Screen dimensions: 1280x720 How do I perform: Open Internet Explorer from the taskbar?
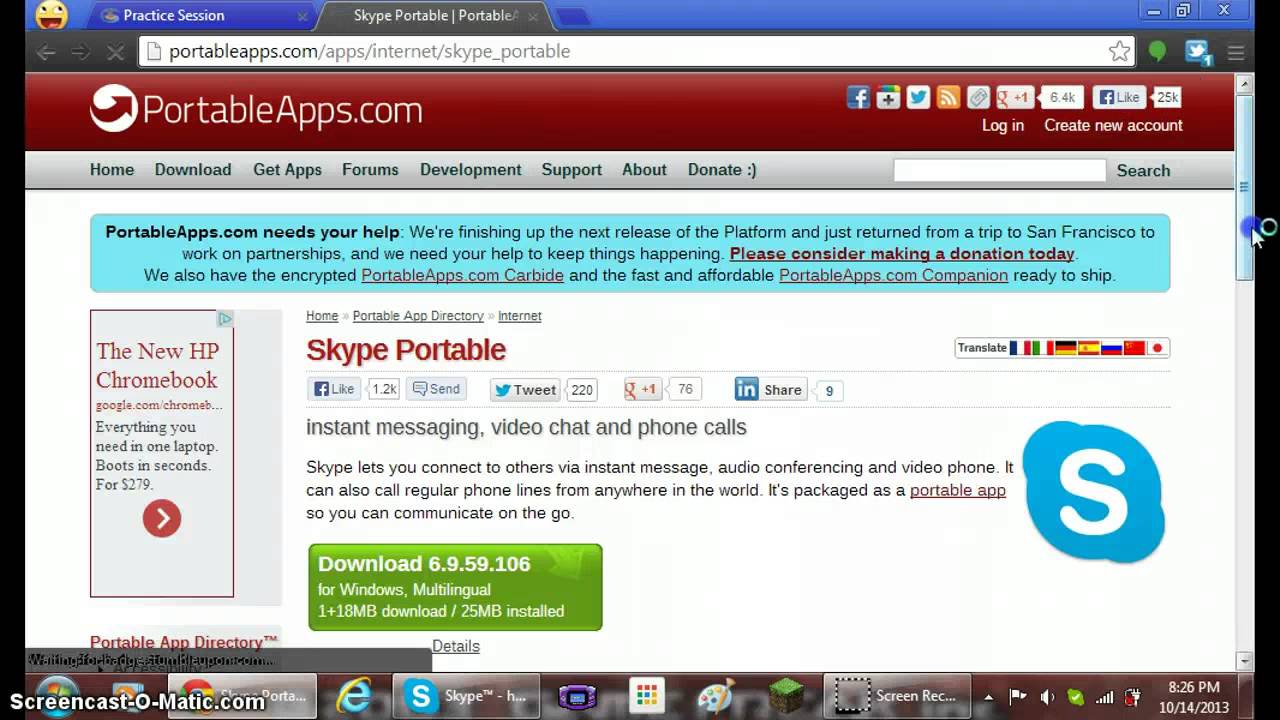coord(354,696)
